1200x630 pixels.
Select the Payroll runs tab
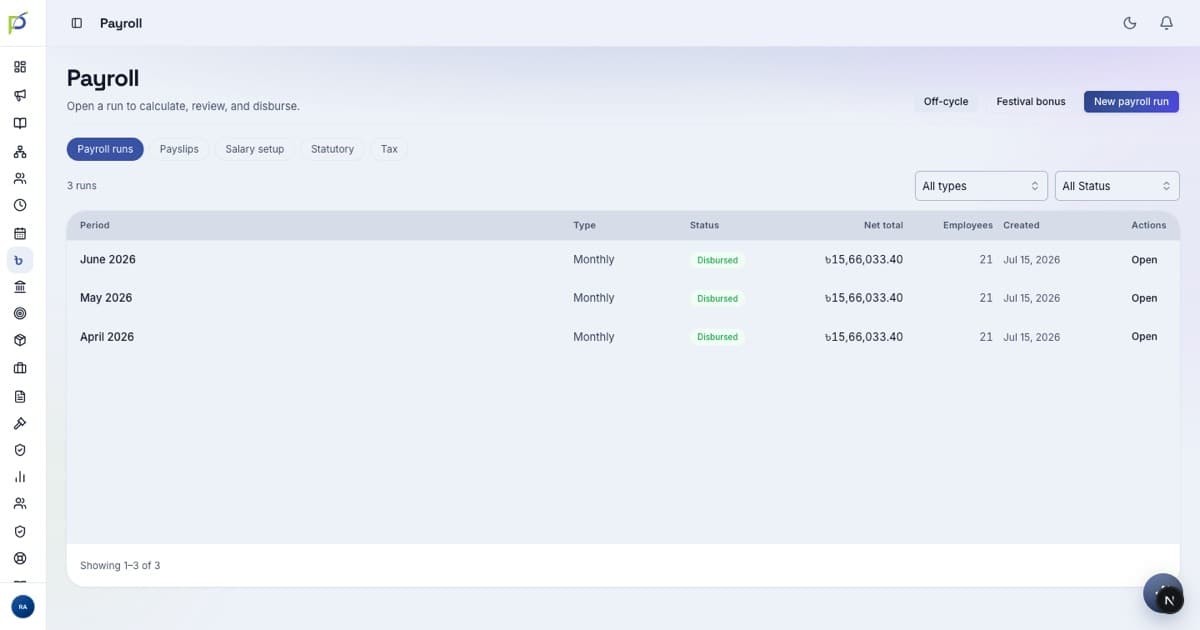pos(105,149)
